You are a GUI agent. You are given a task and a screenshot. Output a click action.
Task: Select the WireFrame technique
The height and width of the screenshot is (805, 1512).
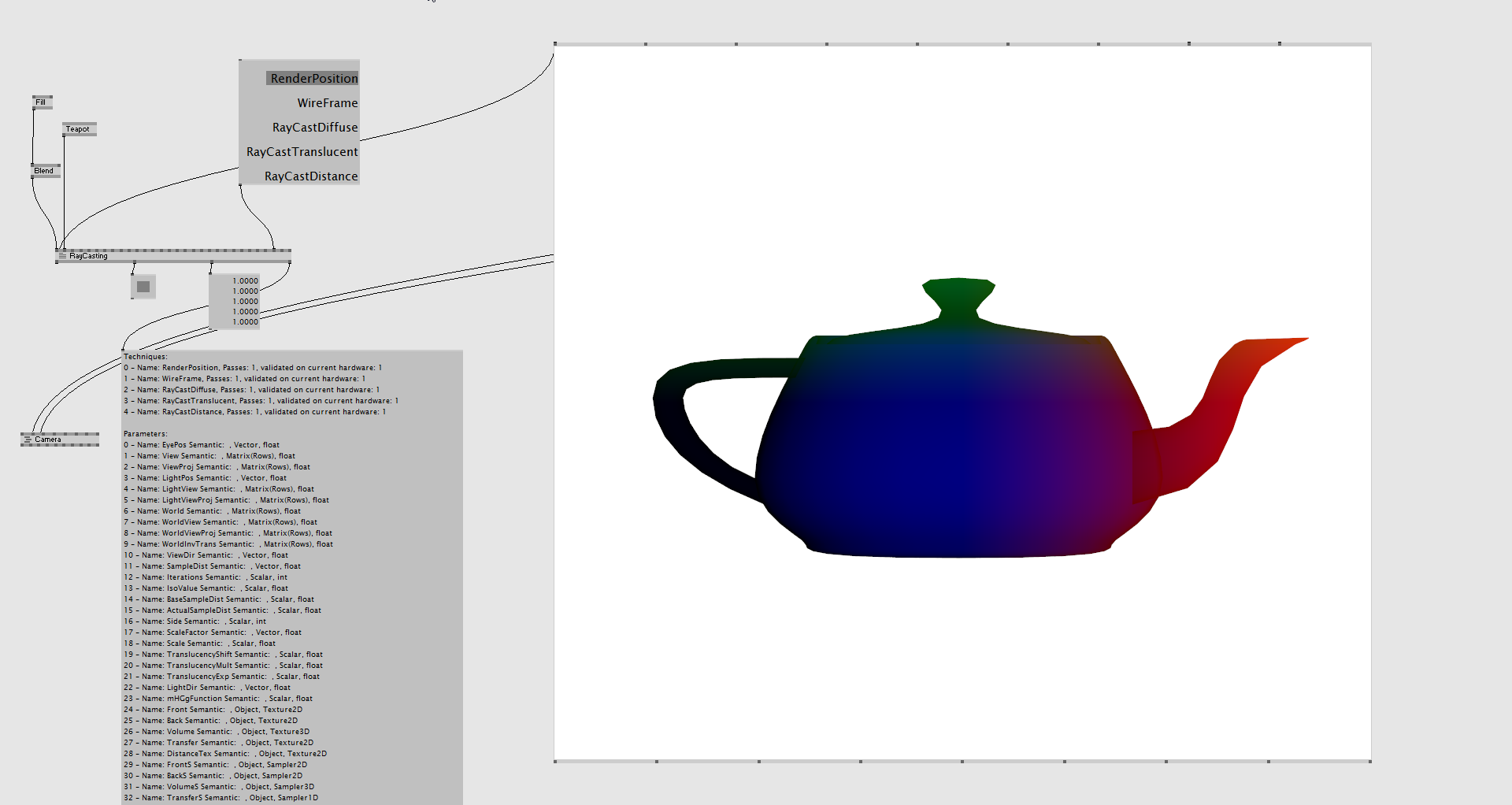(x=327, y=103)
